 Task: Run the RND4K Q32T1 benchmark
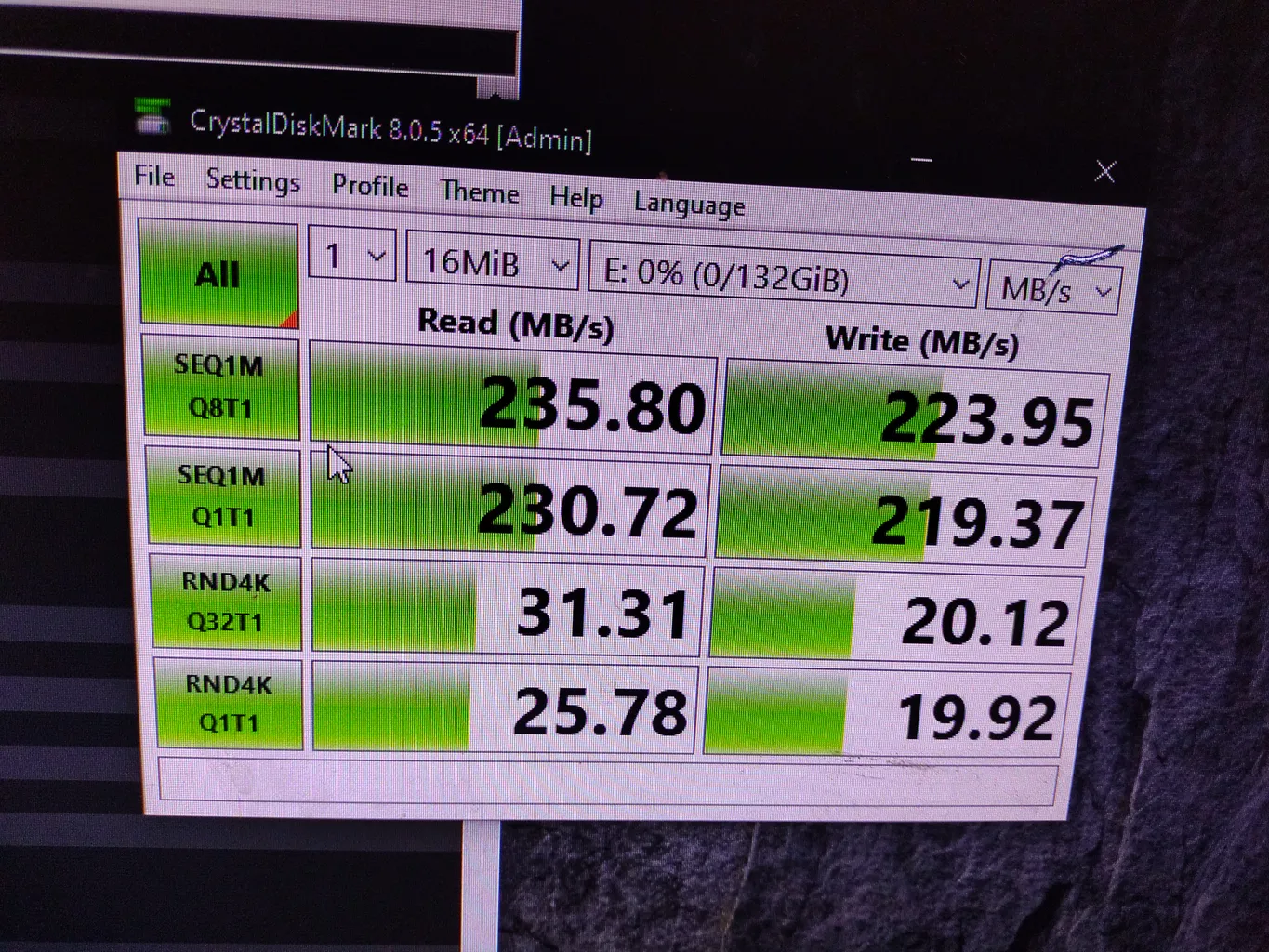pyautogui.click(x=226, y=602)
